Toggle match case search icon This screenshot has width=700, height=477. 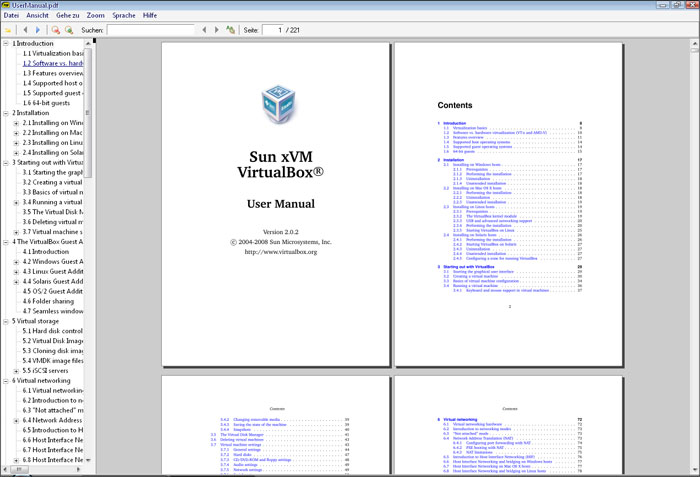point(231,30)
